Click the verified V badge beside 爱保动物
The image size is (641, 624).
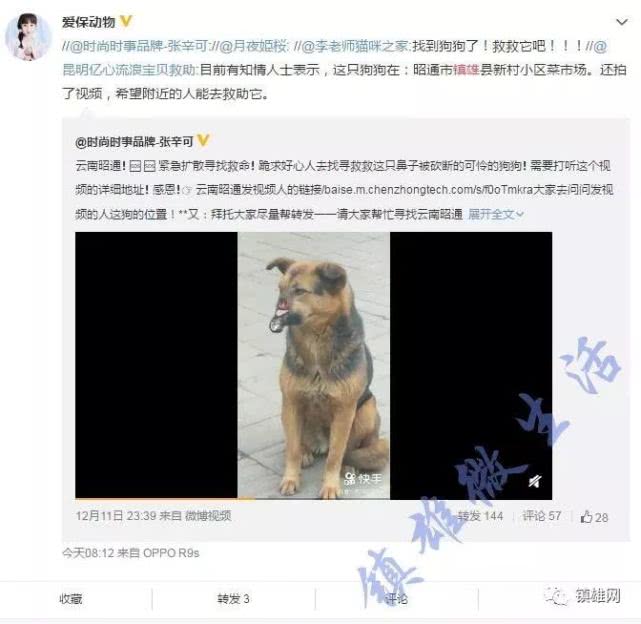click(x=126, y=21)
